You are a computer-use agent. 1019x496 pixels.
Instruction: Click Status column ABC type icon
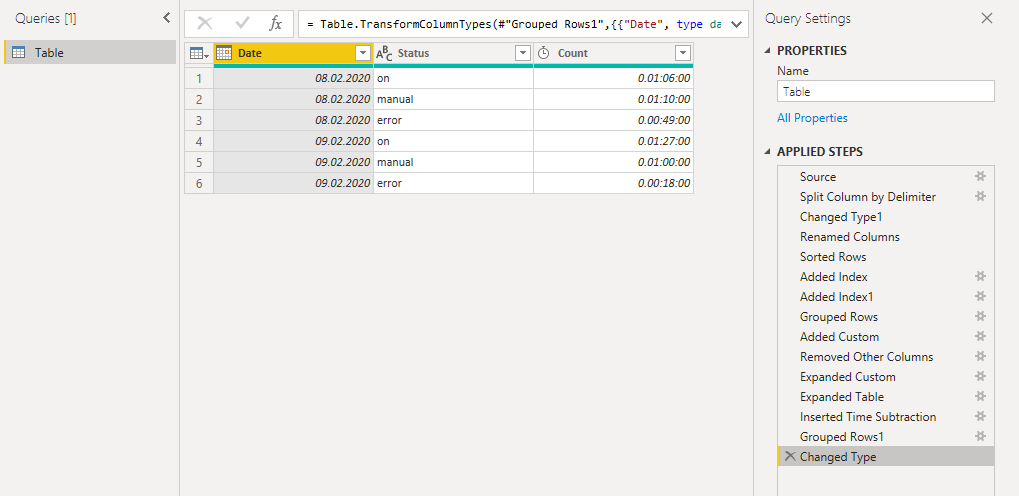[384, 53]
